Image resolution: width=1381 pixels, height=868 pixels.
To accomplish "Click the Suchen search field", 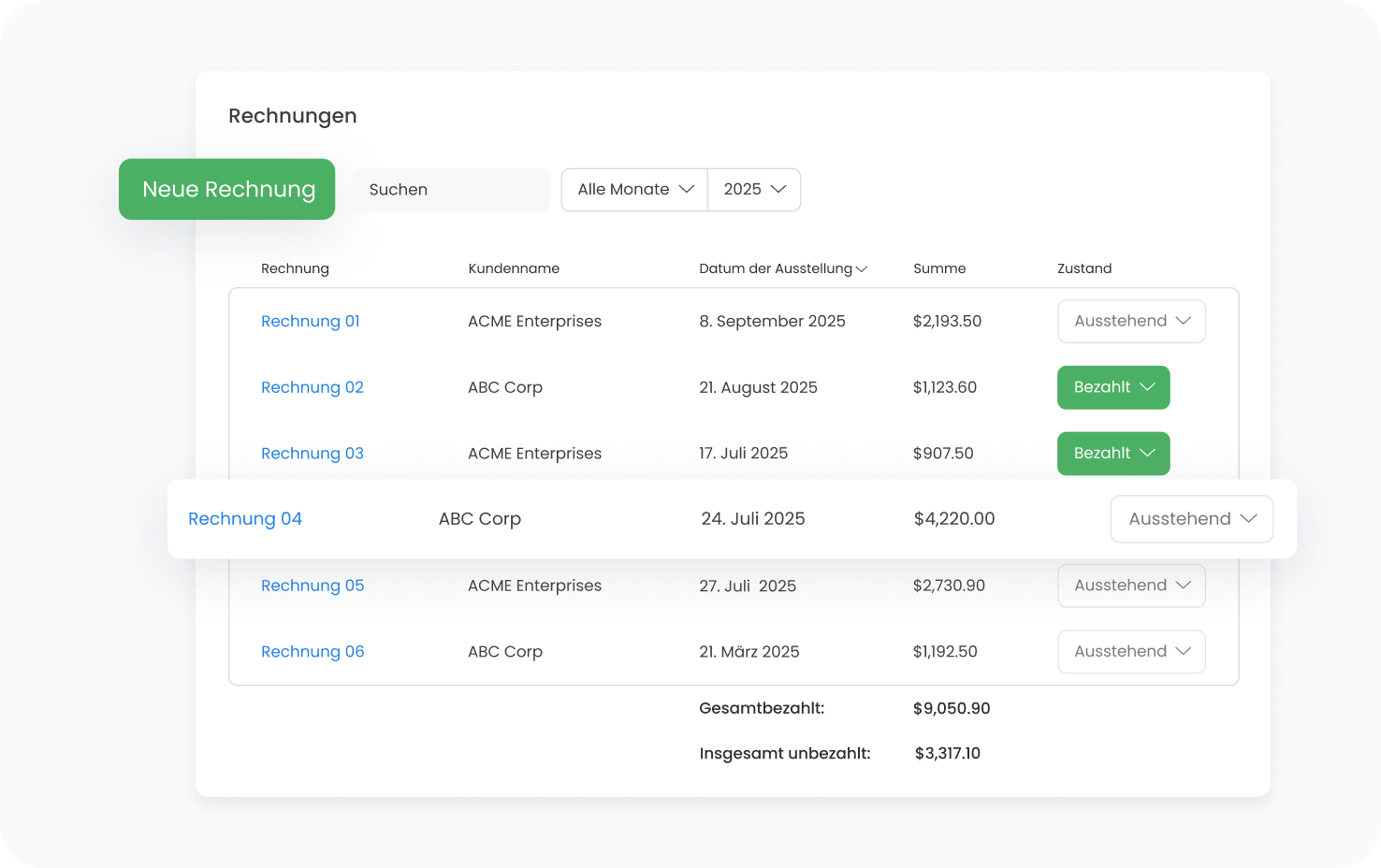I will [450, 190].
